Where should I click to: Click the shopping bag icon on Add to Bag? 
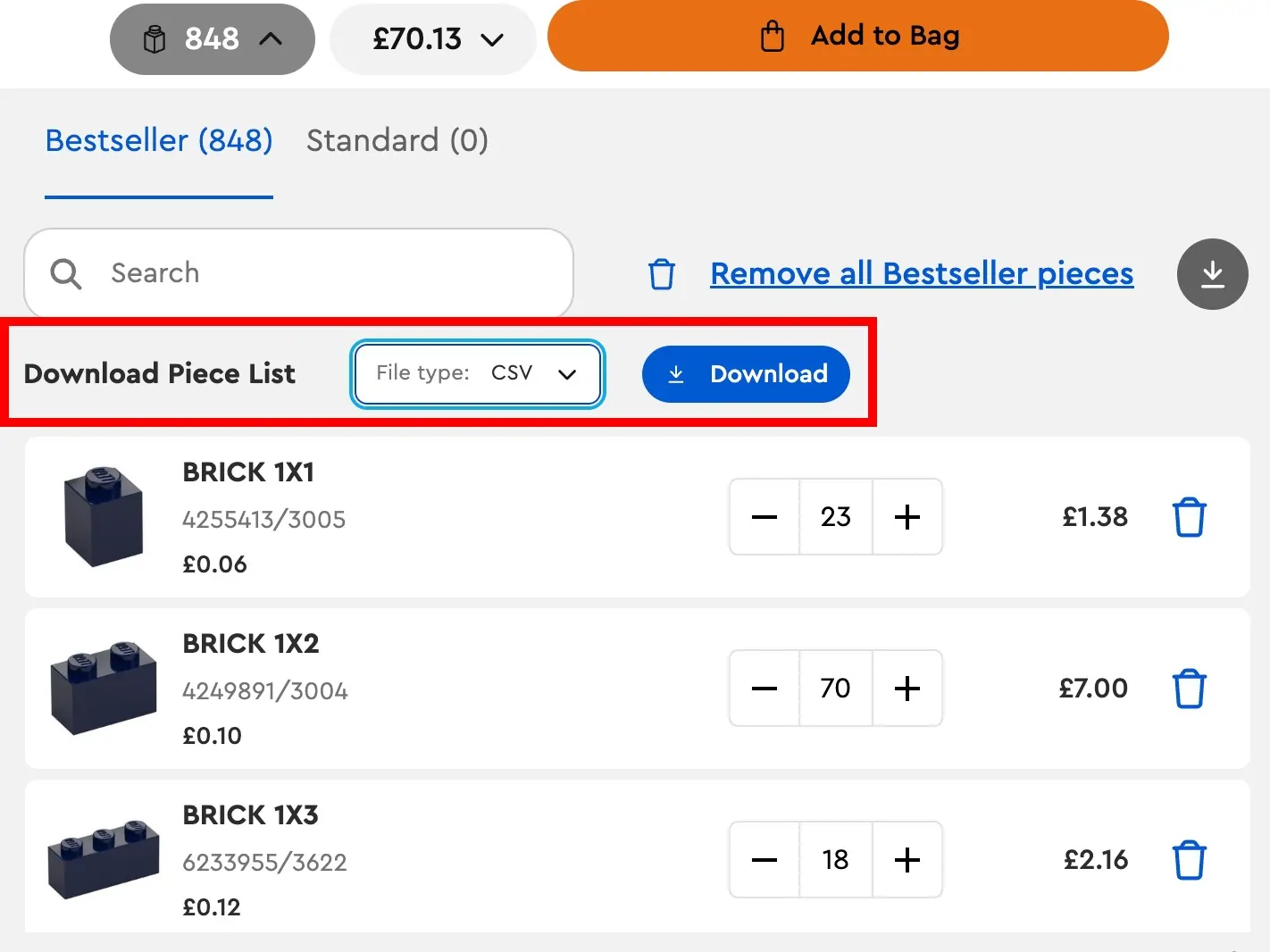[x=772, y=36]
